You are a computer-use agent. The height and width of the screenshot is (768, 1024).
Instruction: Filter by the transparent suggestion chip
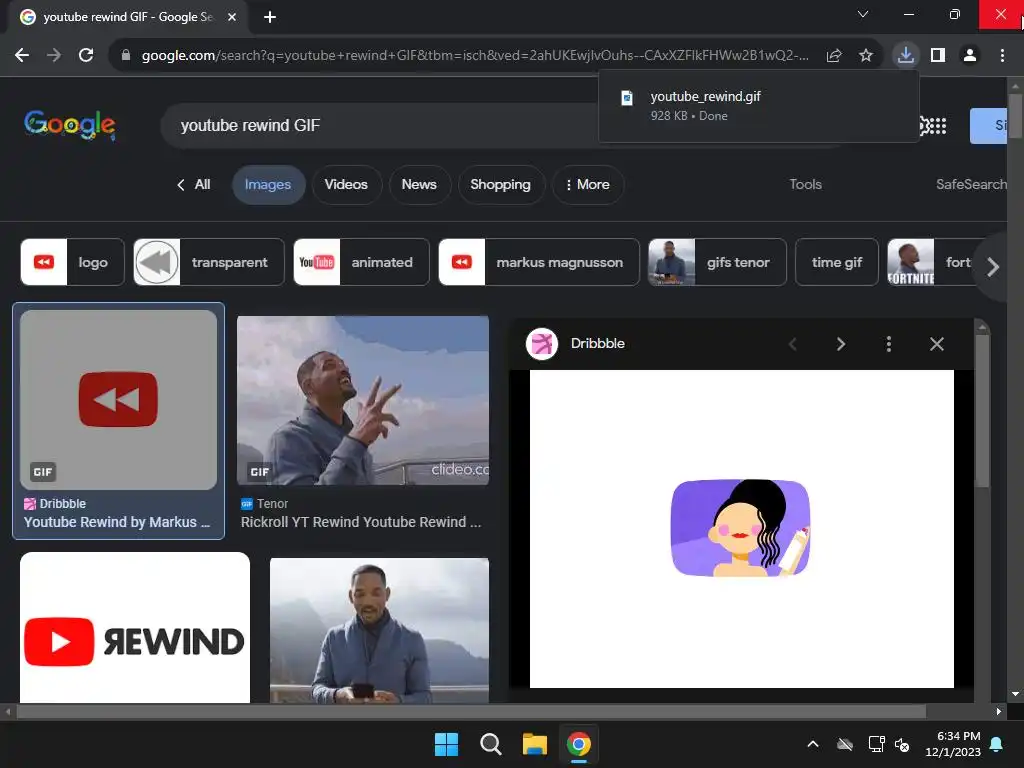(209, 263)
